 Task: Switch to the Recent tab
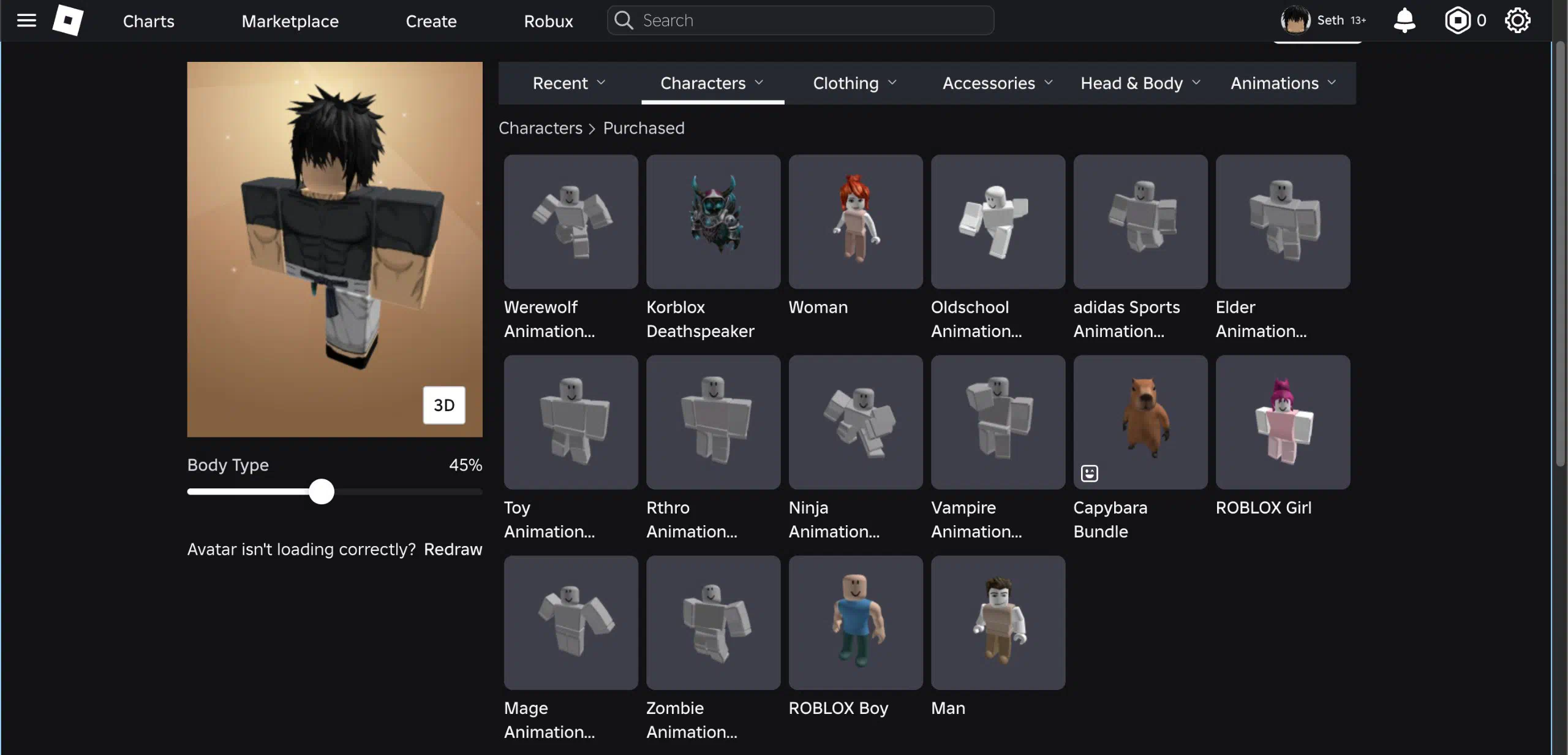pyautogui.click(x=570, y=83)
